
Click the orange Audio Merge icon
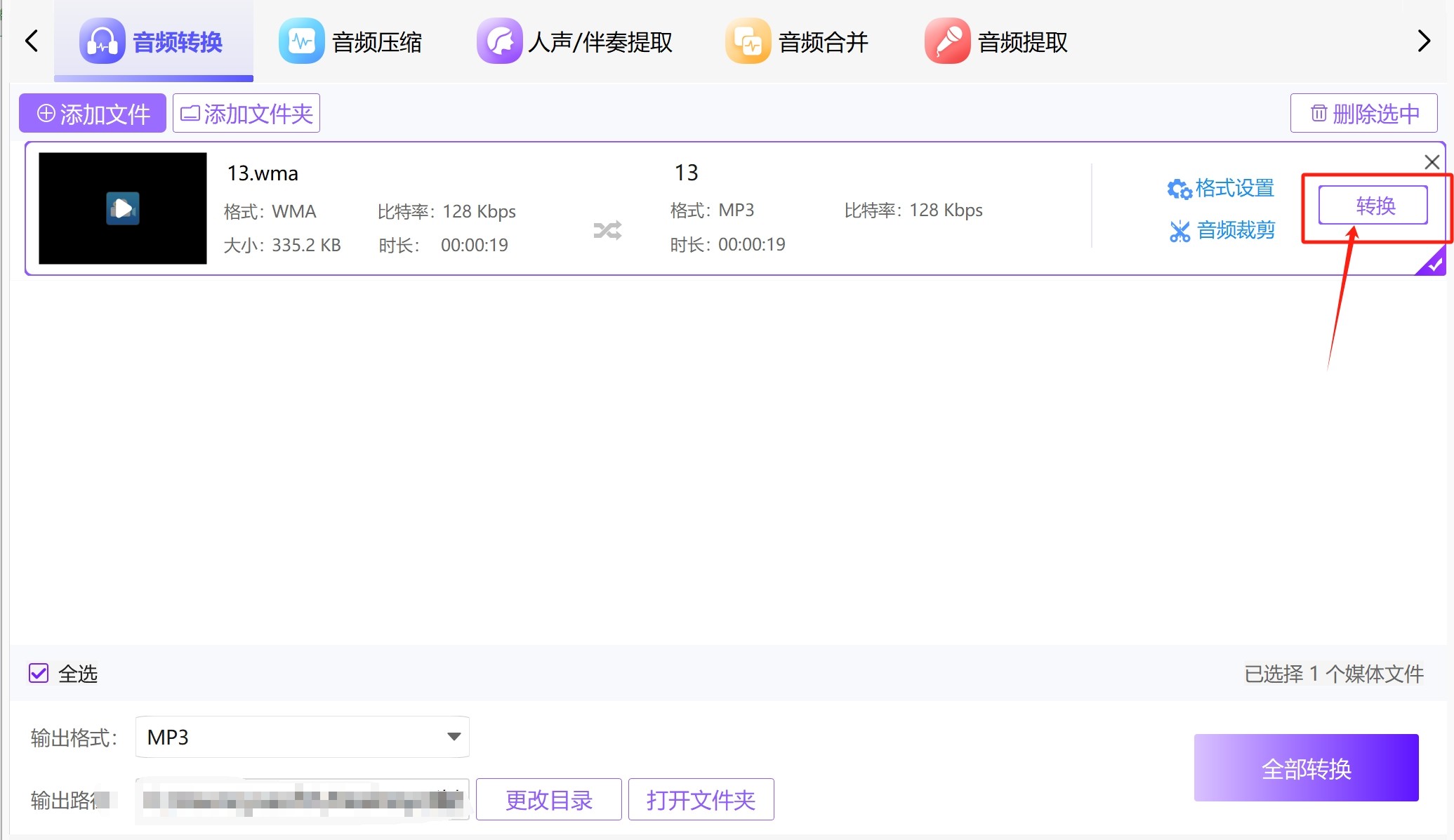click(x=748, y=42)
